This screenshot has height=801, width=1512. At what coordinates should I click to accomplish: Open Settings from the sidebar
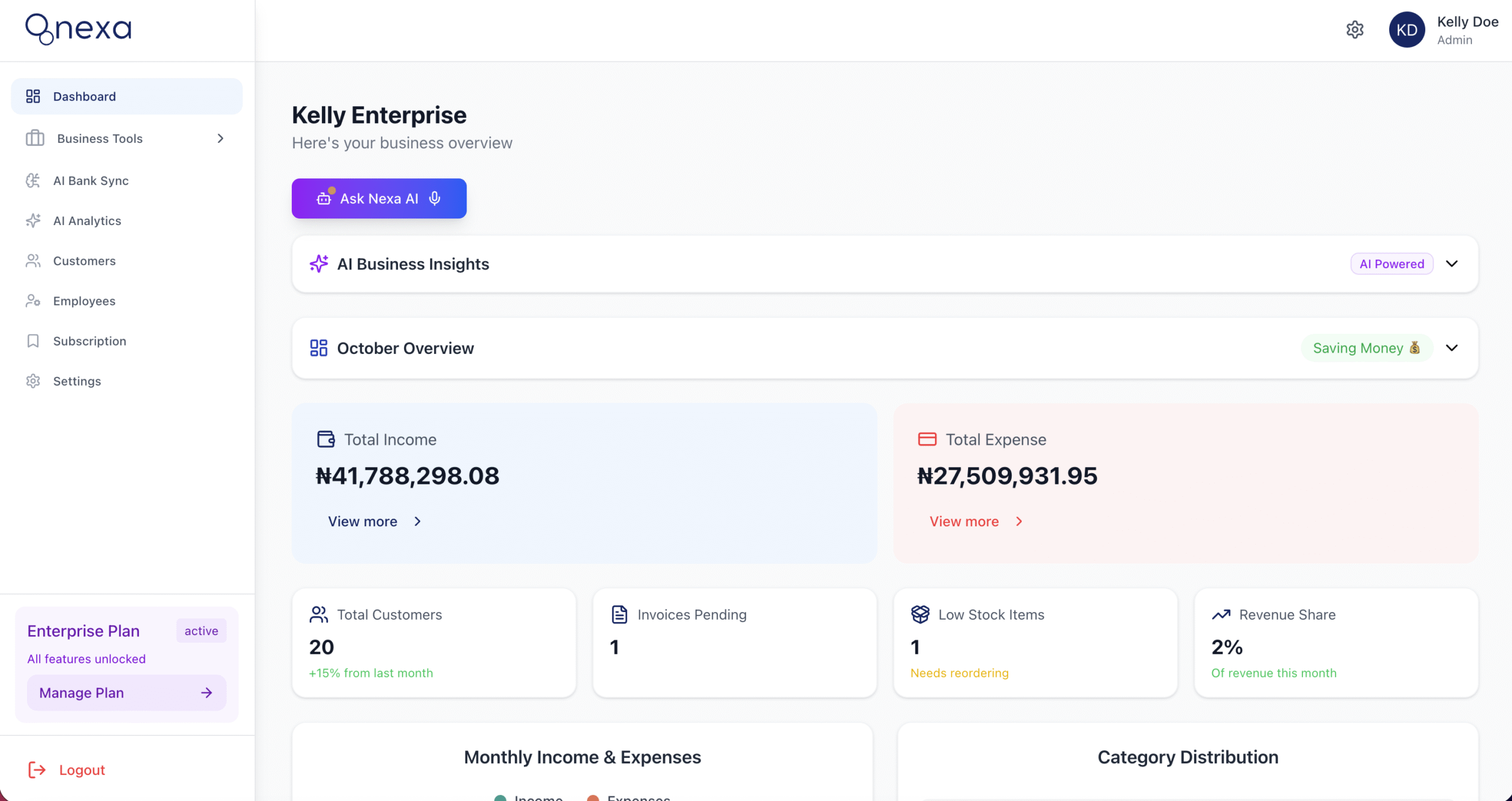coord(77,382)
